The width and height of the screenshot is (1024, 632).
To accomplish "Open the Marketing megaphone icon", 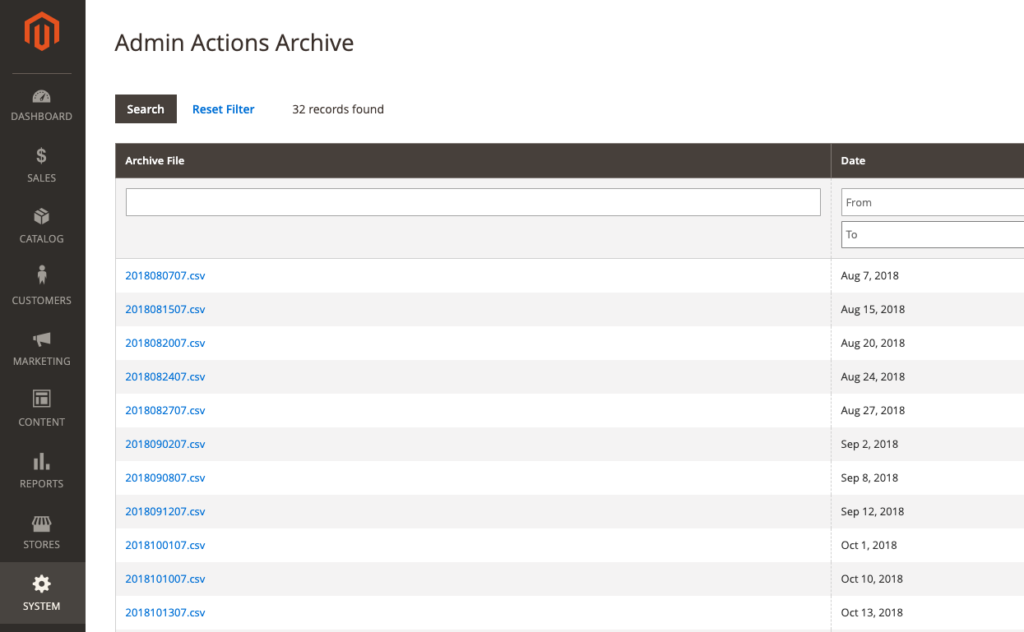I will coord(42,339).
